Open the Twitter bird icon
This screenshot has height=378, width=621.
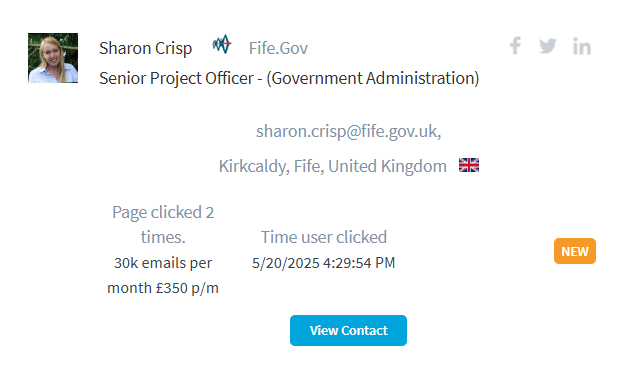(548, 46)
